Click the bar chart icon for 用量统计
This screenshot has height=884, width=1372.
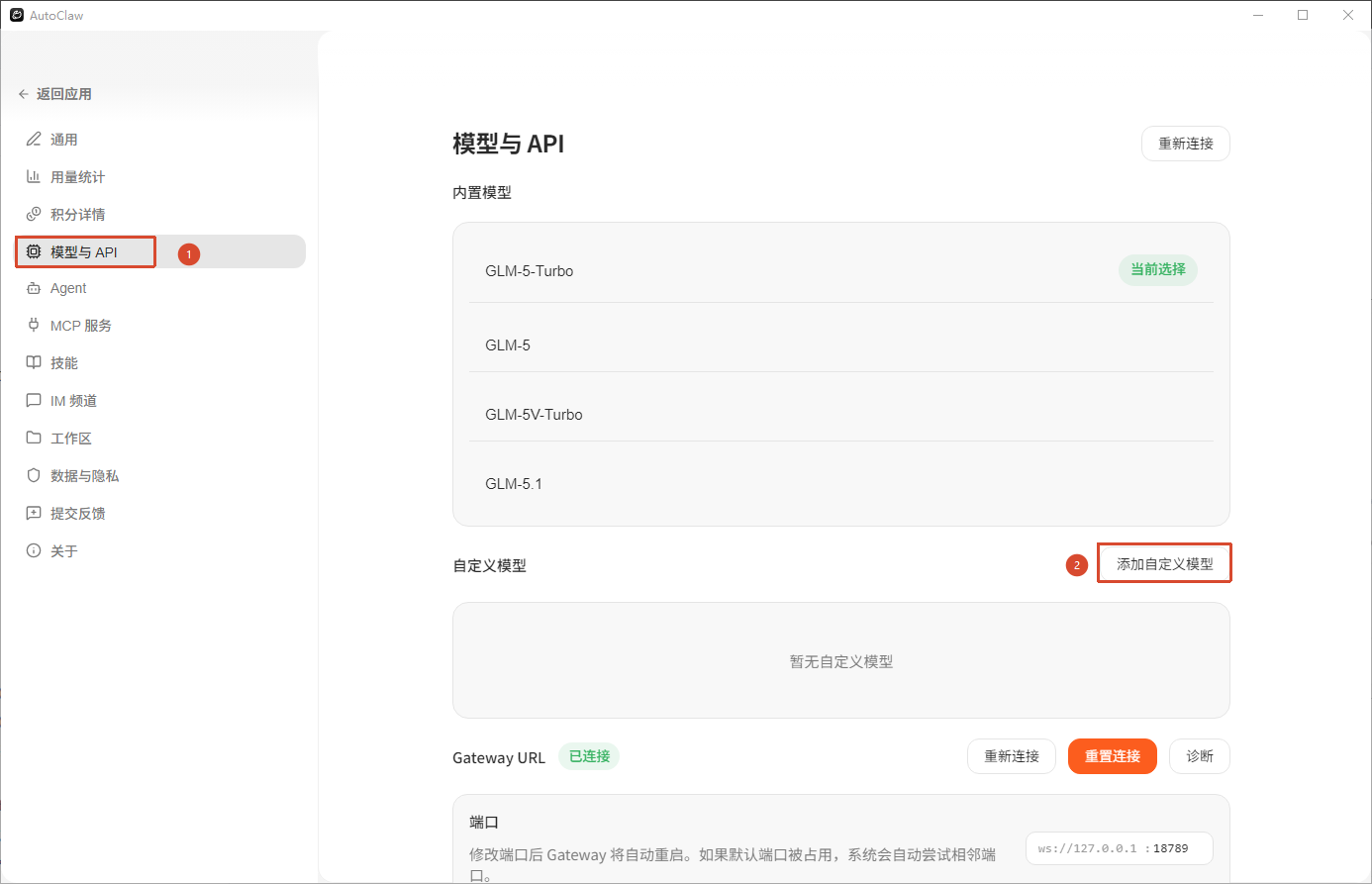click(x=34, y=177)
